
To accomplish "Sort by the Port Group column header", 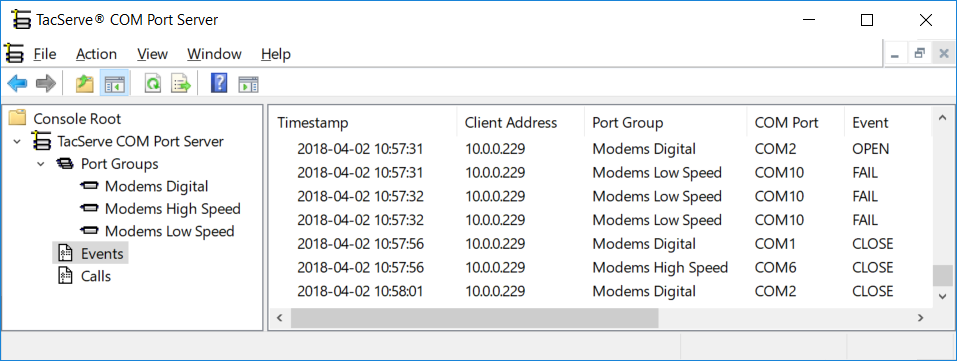I will (x=665, y=123).
